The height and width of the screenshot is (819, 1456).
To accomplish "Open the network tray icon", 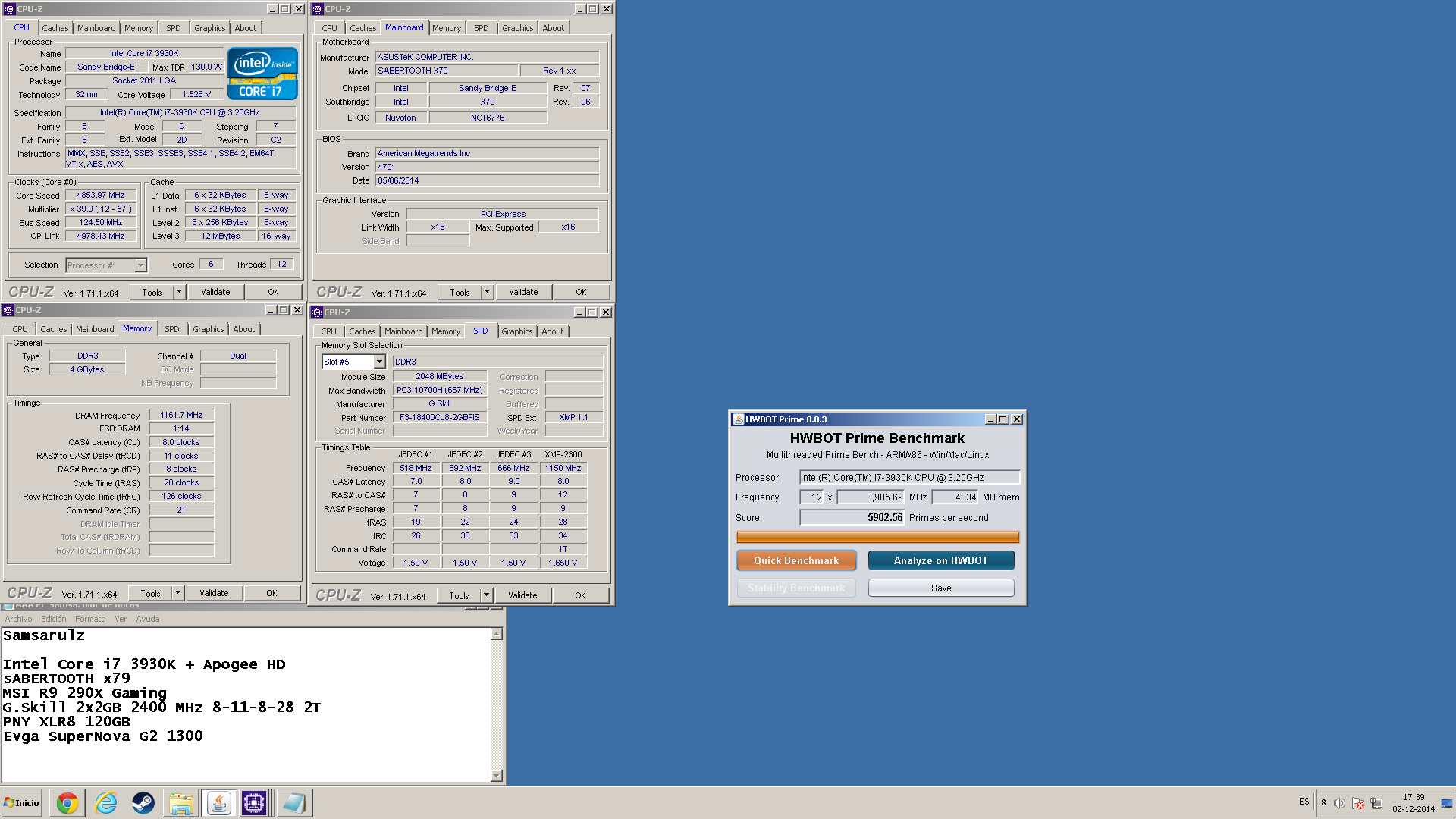I will 1376,803.
